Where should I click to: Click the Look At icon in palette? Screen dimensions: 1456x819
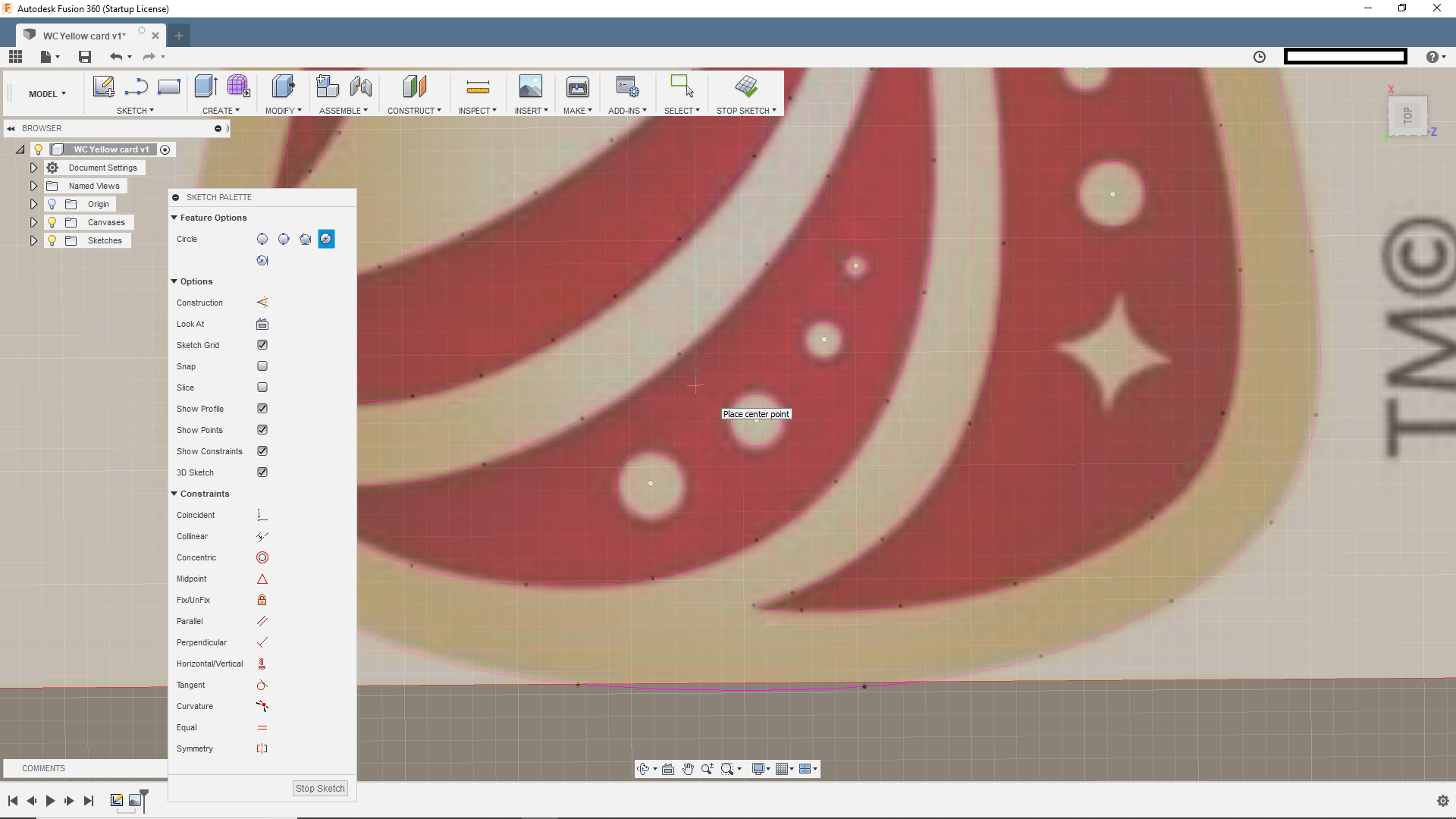pyautogui.click(x=262, y=324)
